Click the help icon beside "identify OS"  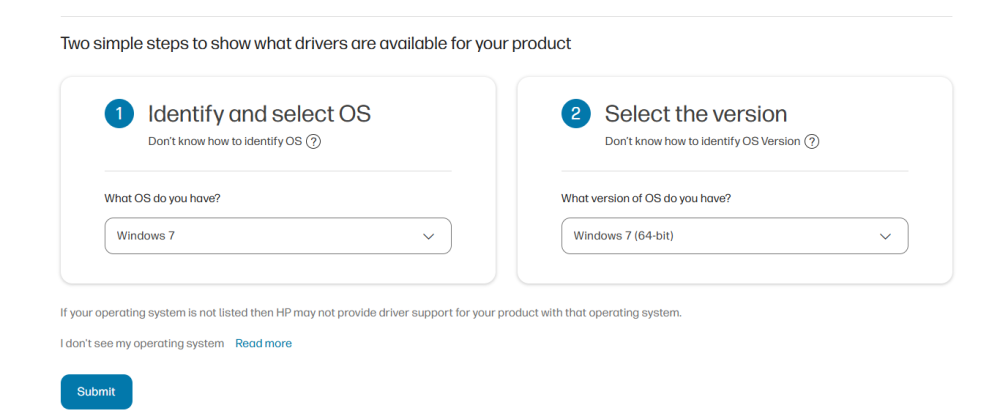click(313, 141)
